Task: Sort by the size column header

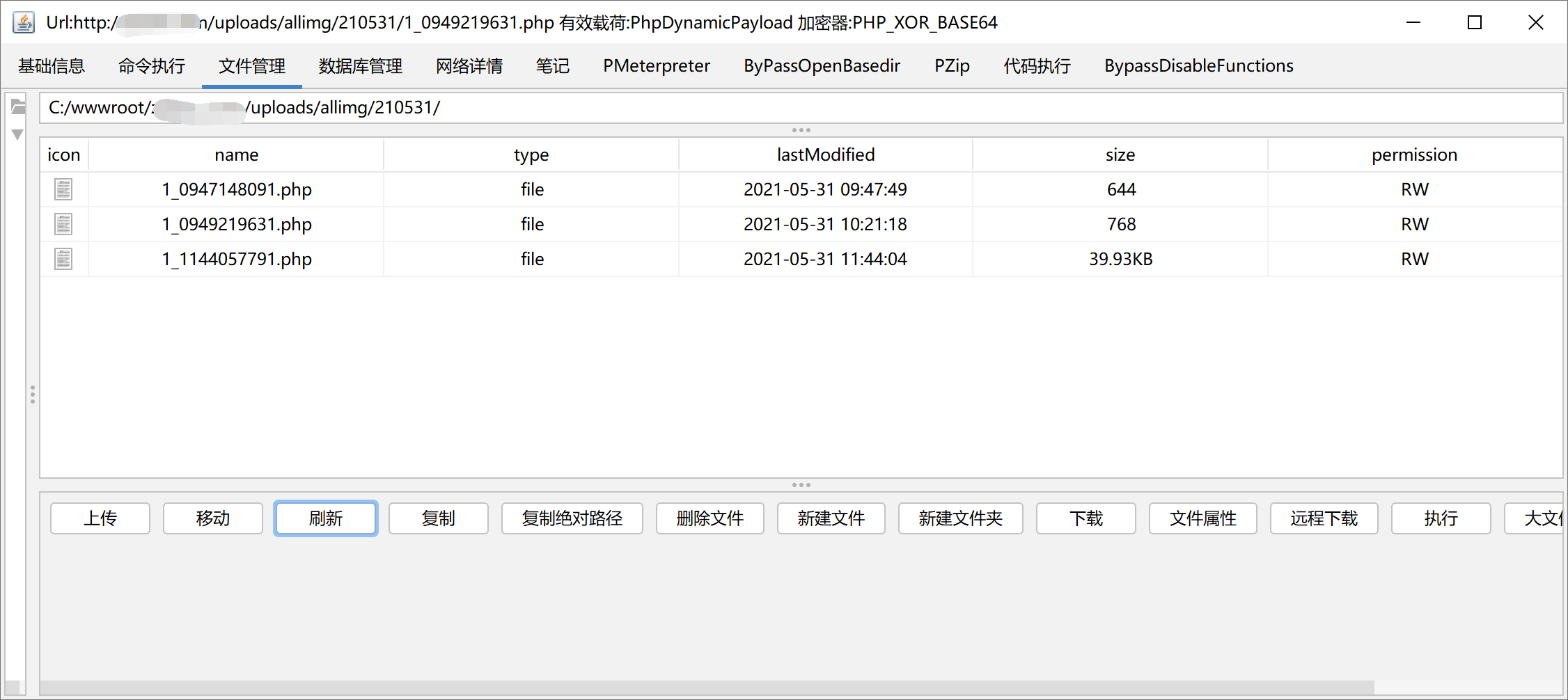Action: point(1120,154)
